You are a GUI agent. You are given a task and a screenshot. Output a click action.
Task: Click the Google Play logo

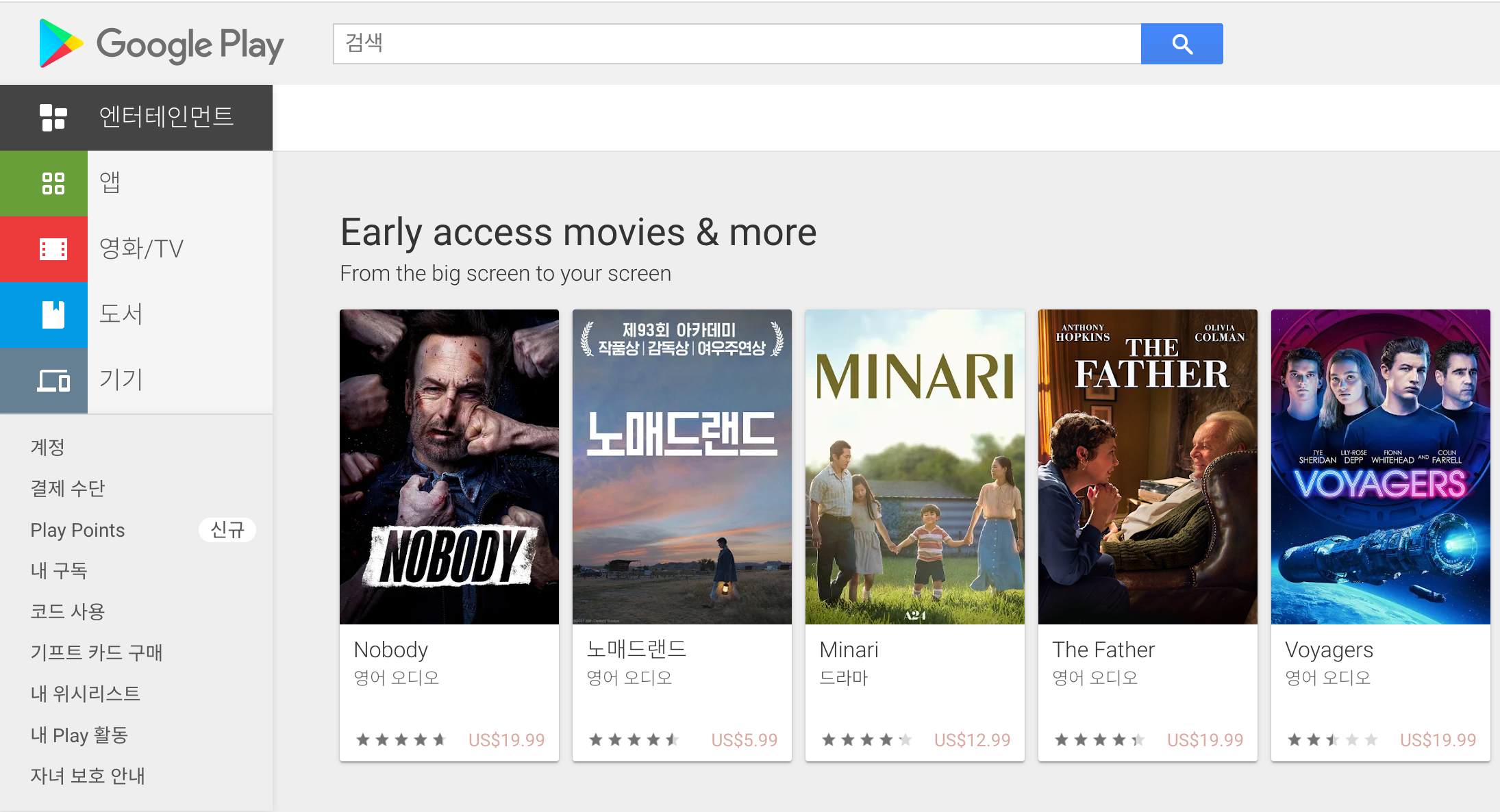click(161, 44)
